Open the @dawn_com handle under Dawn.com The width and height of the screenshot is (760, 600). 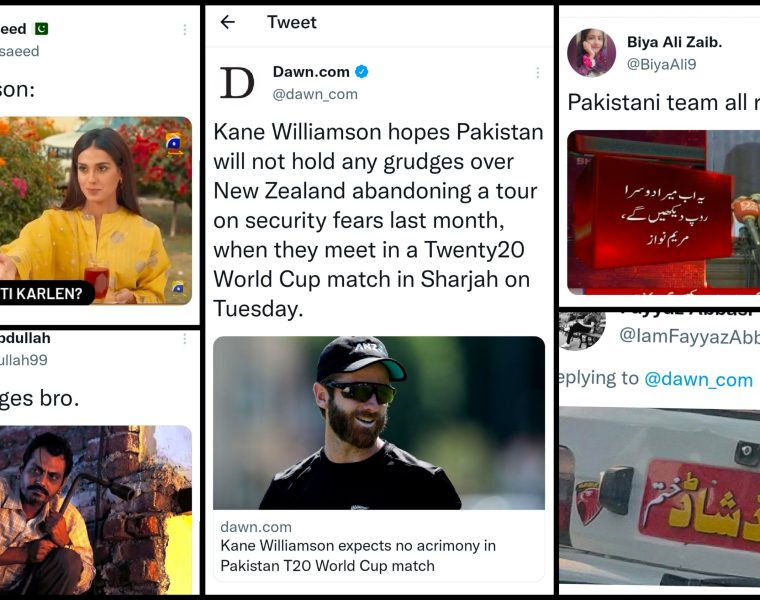pos(315,94)
